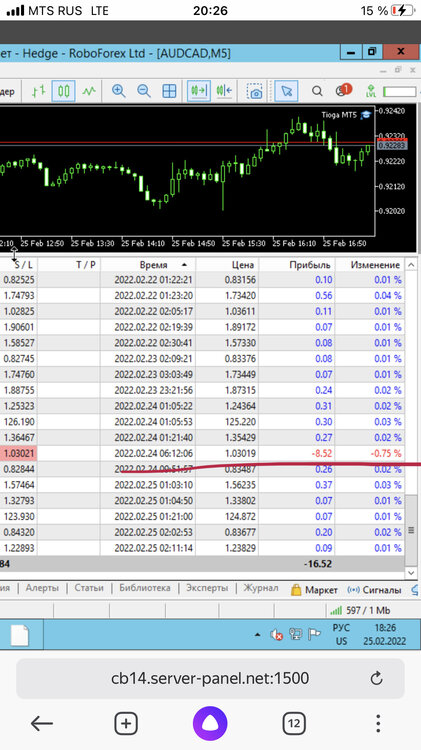Open account notifications with red badge

pyautogui.click(x=343, y=89)
